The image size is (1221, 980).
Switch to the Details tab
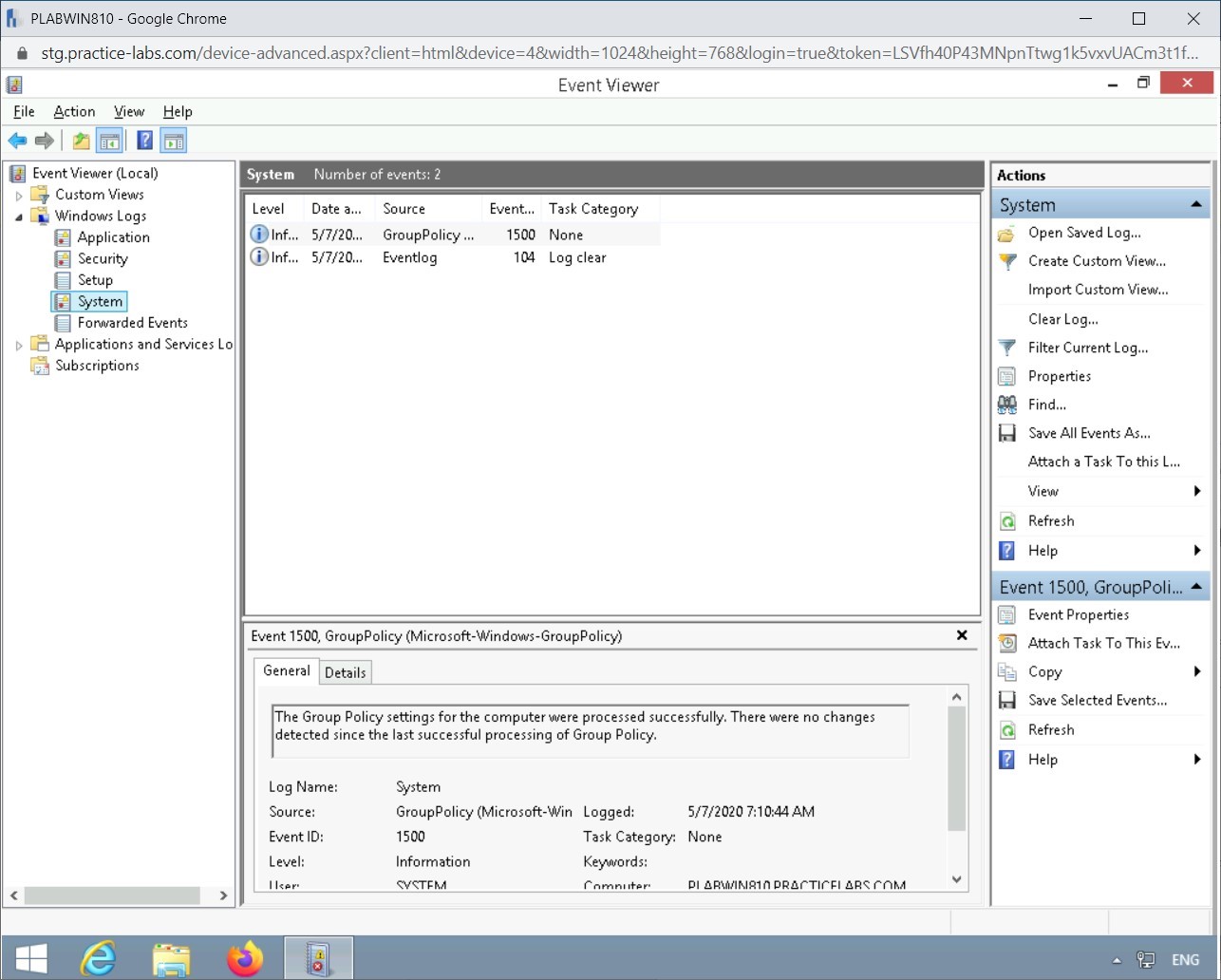coord(345,671)
